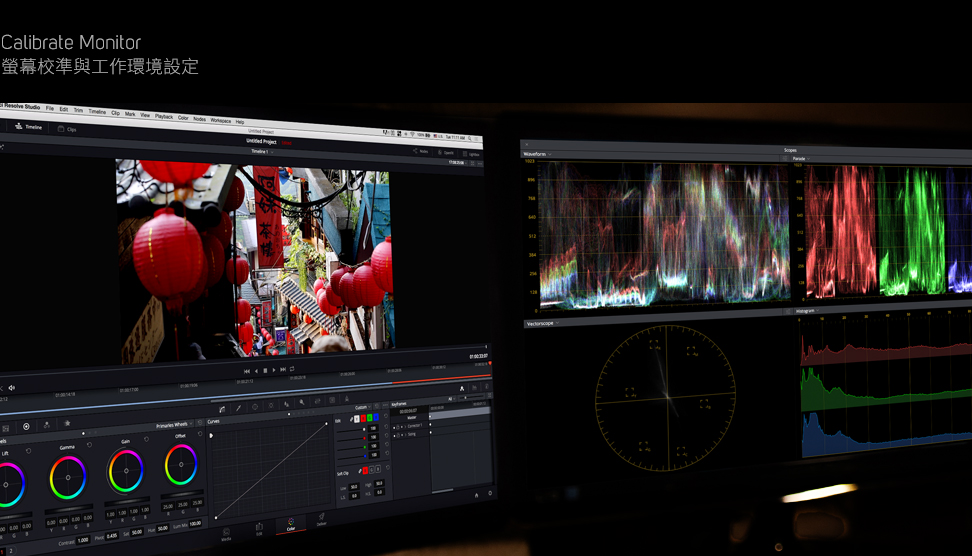The image size is (972, 556).
Task: Stop playback in the viewer
Action: coord(265,370)
